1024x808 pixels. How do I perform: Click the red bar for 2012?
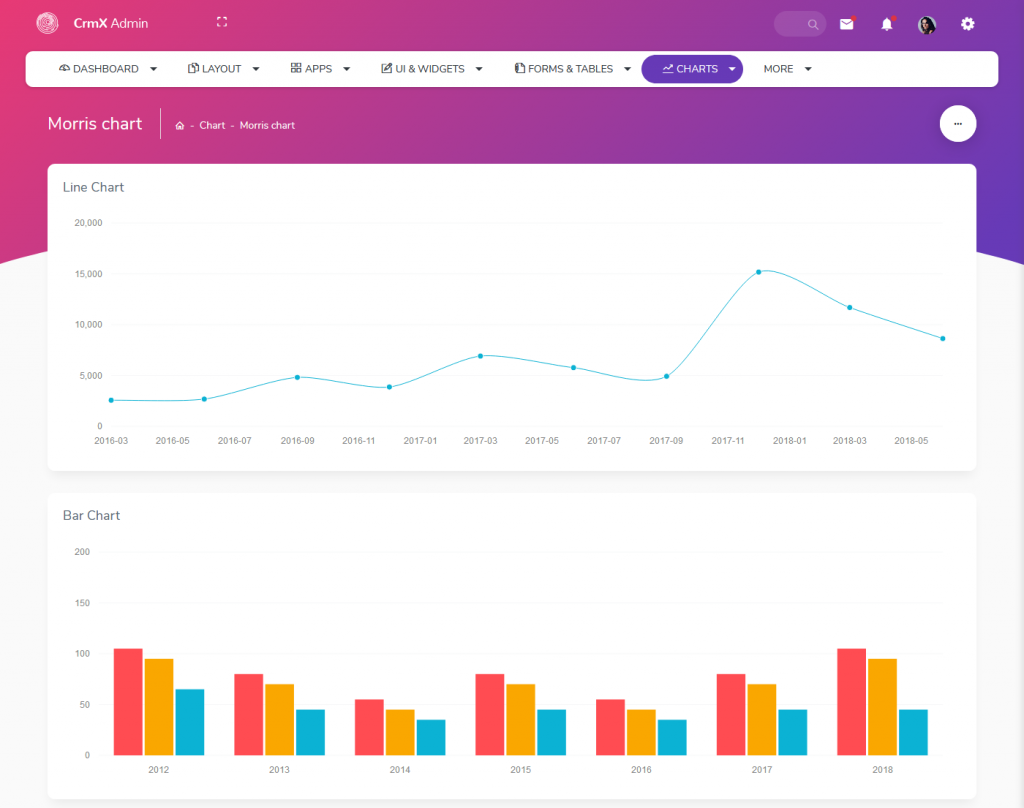click(x=128, y=701)
